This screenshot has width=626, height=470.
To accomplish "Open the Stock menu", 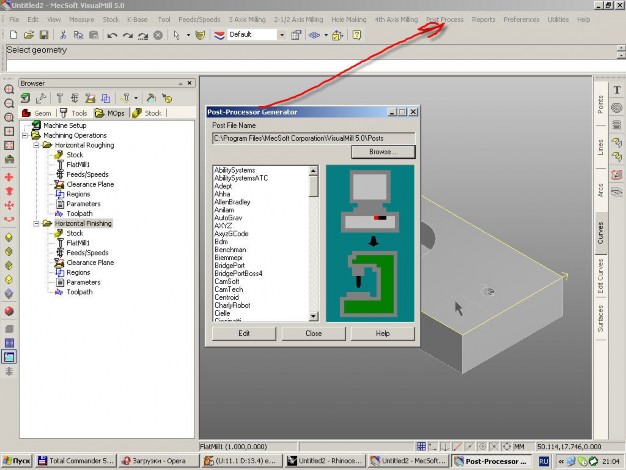I will 111,19.
